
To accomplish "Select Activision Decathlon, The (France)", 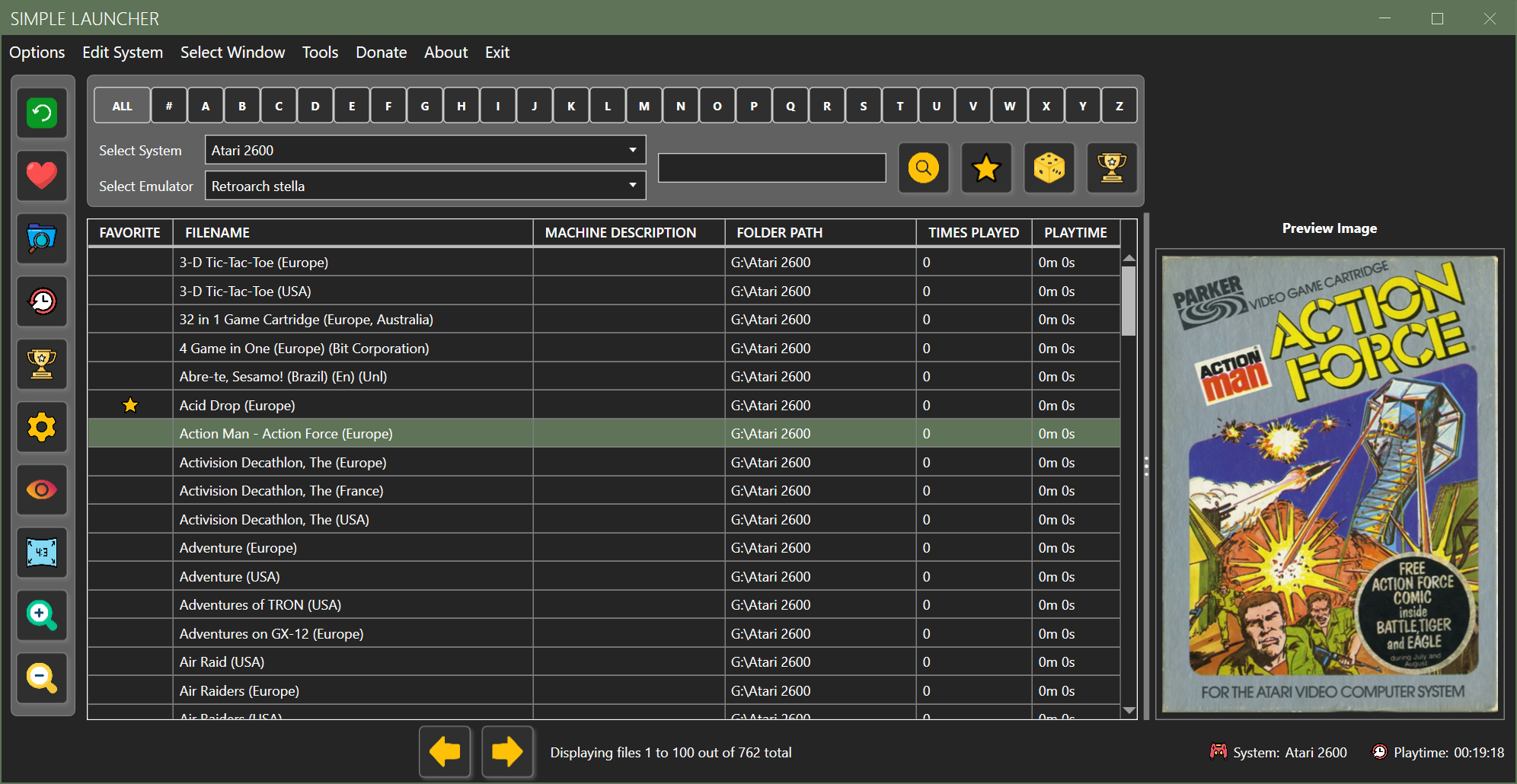I will (604, 490).
